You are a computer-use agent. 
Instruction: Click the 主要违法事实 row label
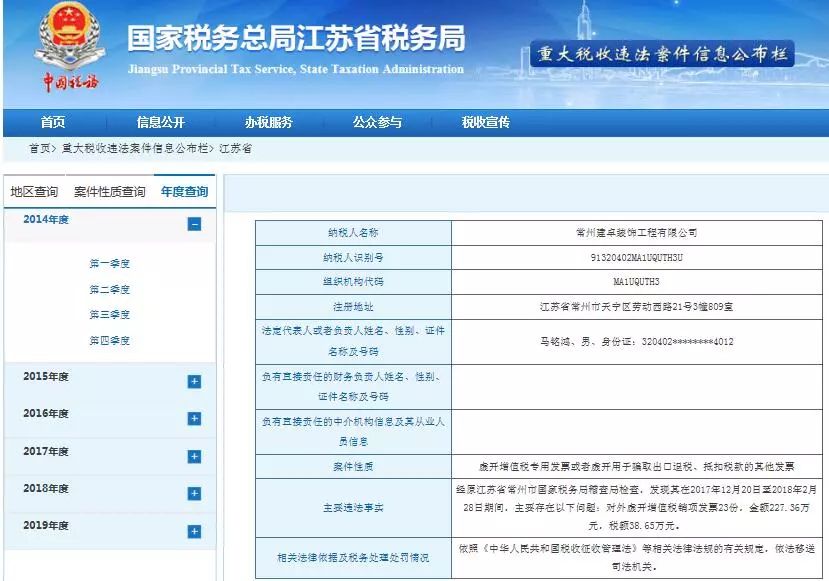click(353, 508)
